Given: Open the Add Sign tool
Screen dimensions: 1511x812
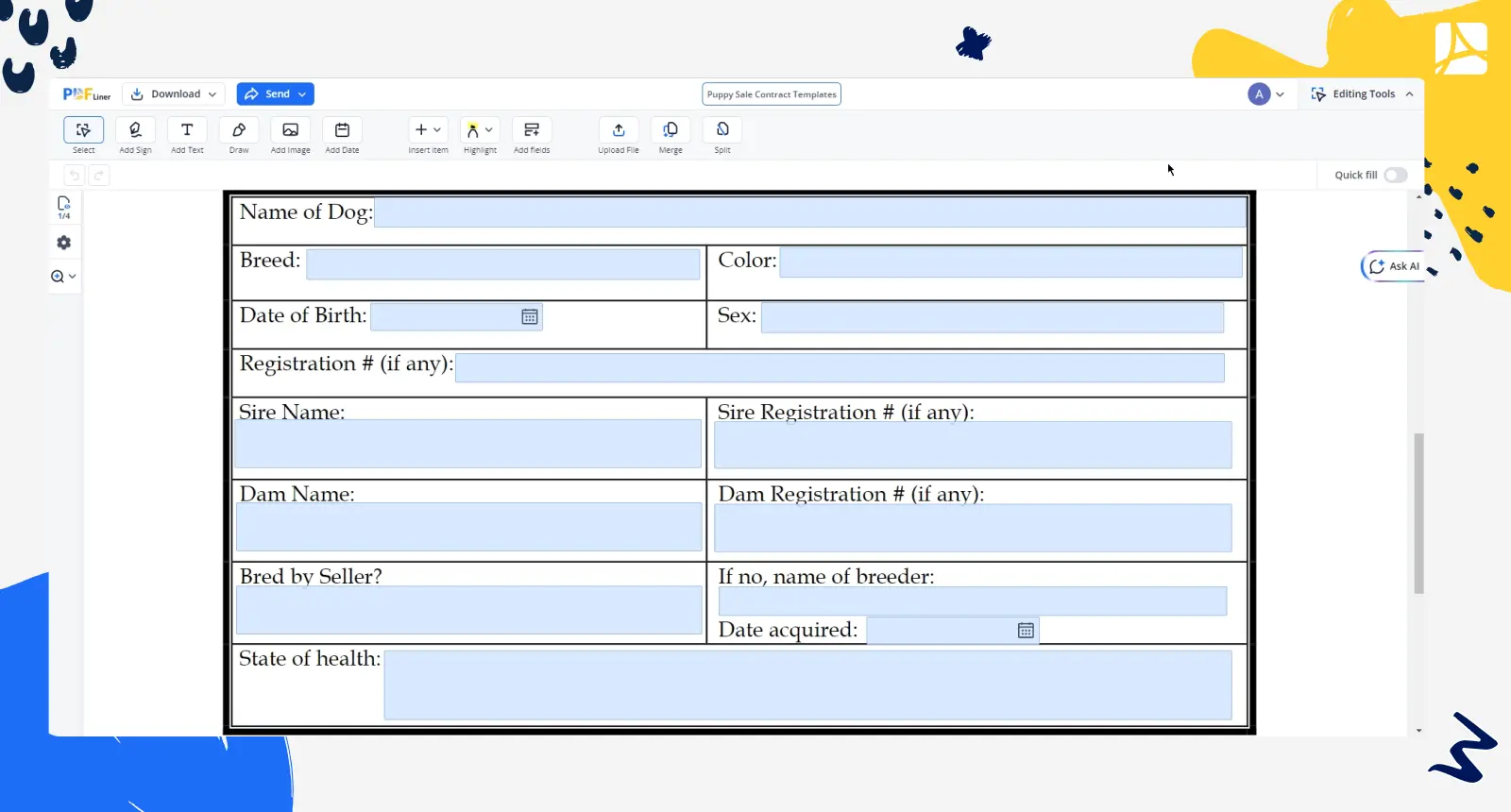Looking at the screenshot, I should tap(135, 130).
